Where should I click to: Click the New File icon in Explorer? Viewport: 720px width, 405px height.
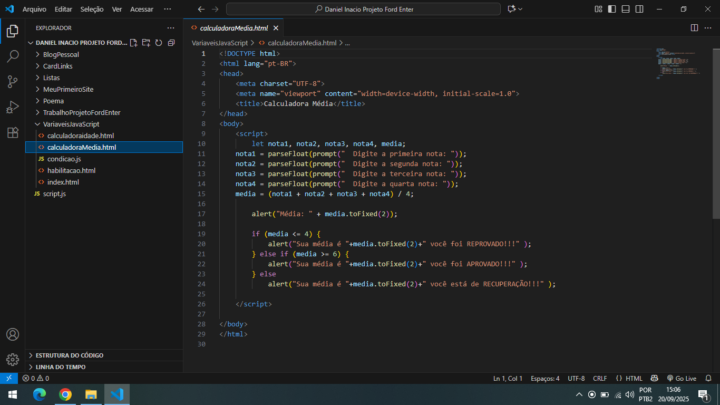134,43
